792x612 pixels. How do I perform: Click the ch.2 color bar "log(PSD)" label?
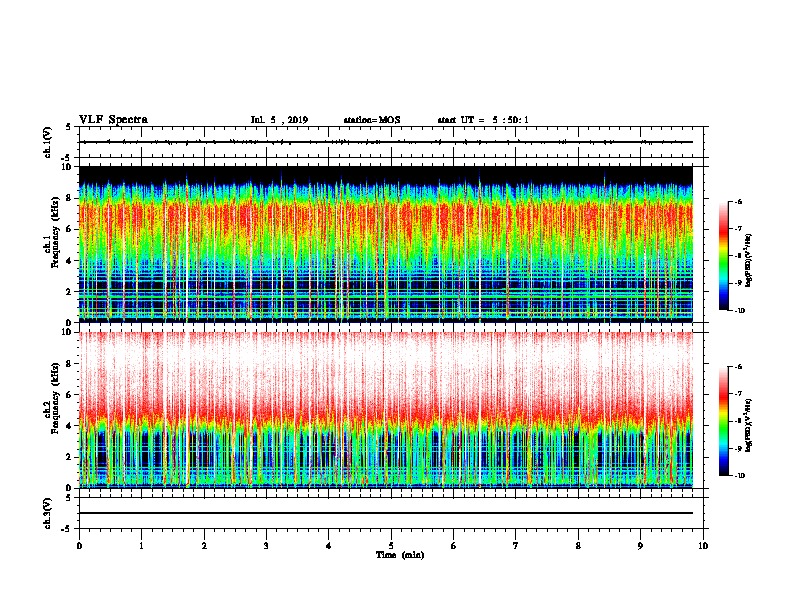[749, 425]
